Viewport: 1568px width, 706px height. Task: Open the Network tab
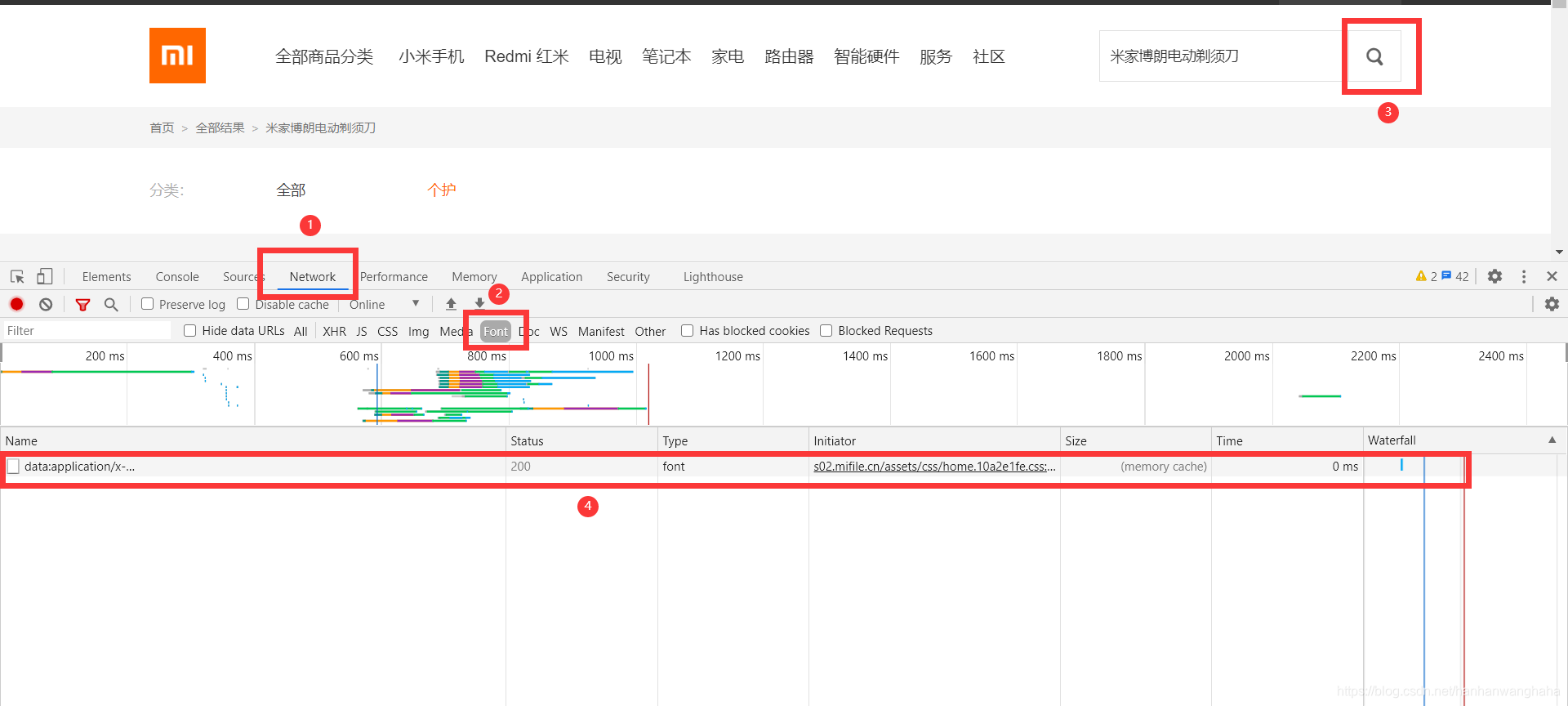tap(312, 277)
